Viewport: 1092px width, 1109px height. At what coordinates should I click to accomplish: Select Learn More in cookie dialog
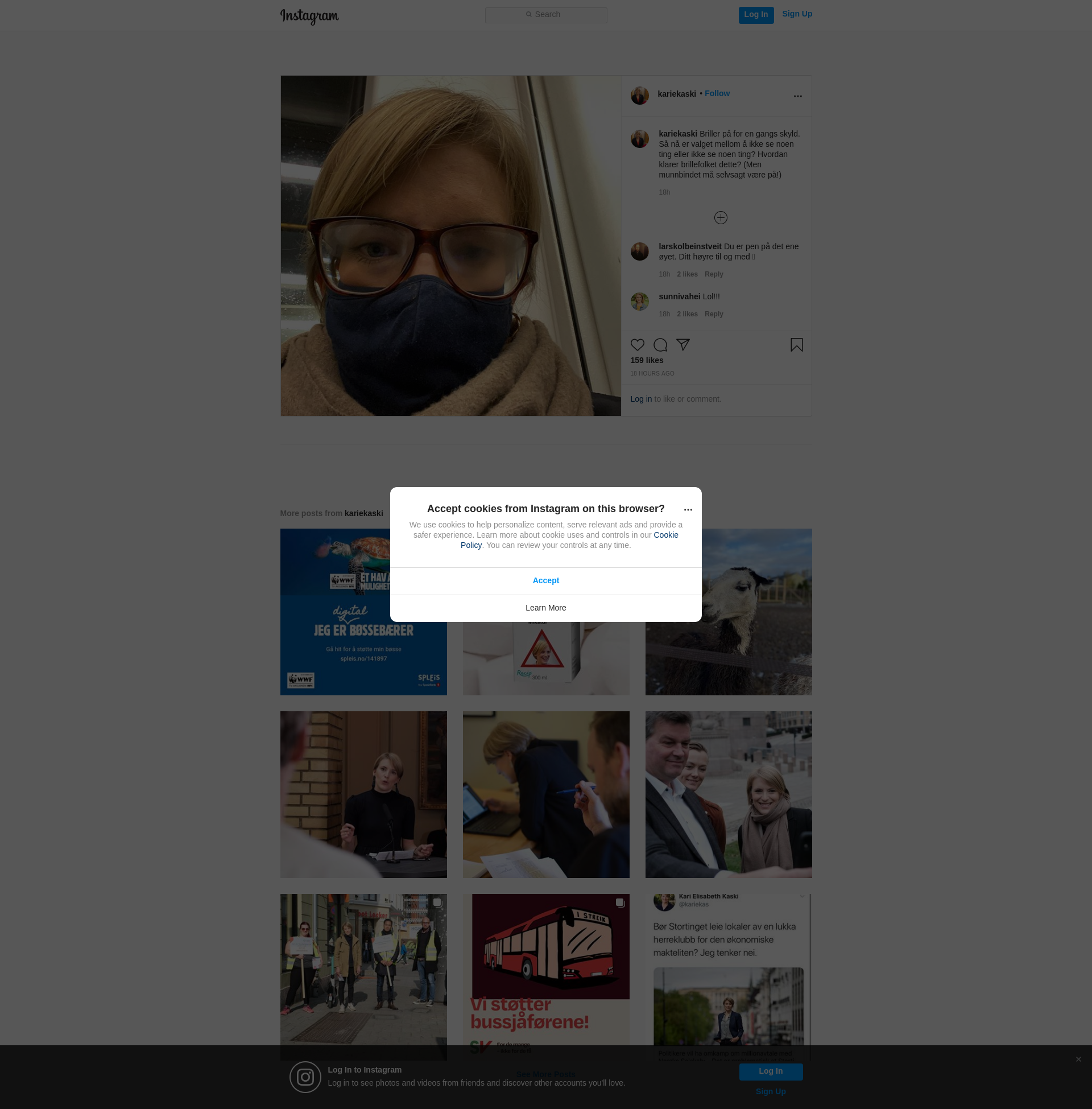coord(545,608)
